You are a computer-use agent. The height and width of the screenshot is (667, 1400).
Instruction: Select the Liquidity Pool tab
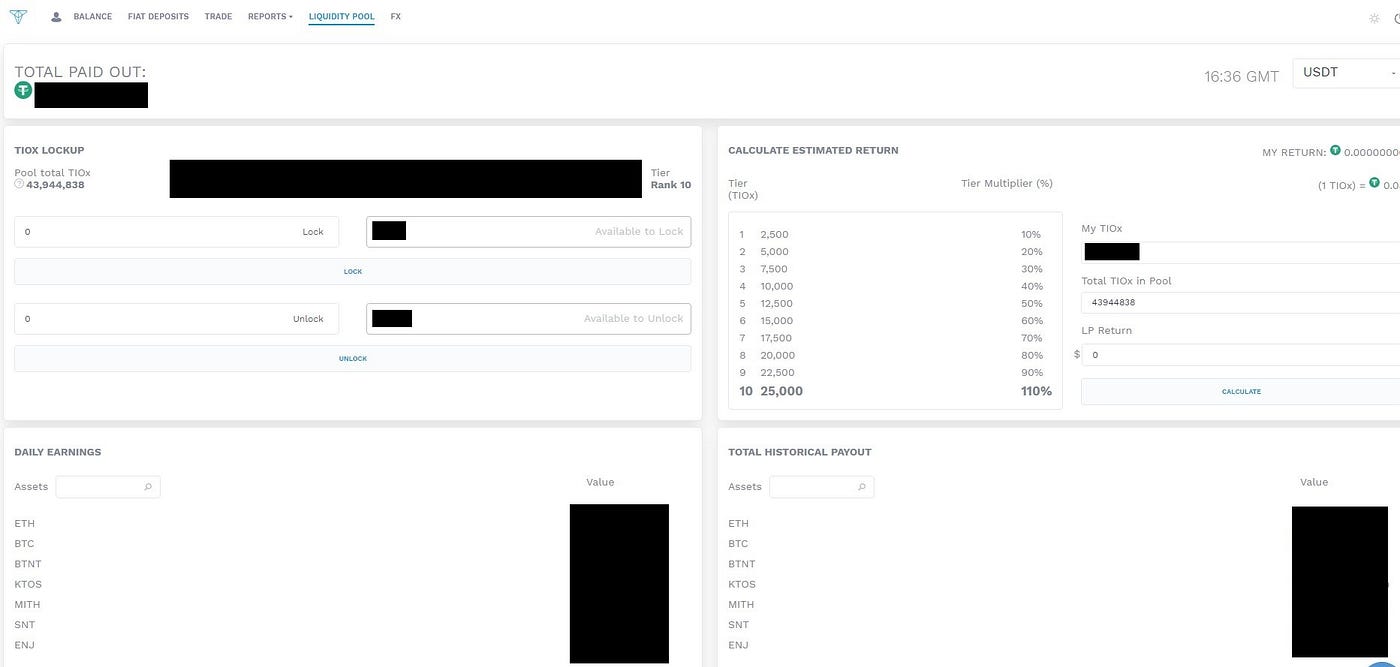tap(341, 17)
